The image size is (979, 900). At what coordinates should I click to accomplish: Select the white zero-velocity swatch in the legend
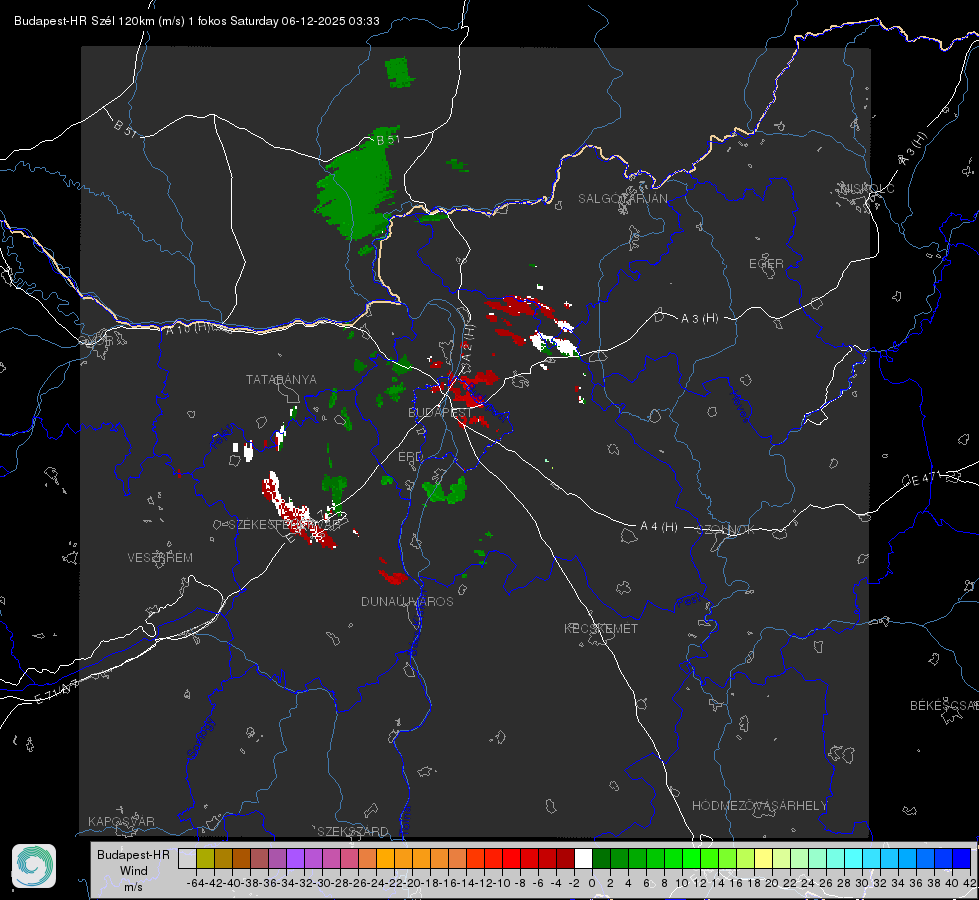583,858
